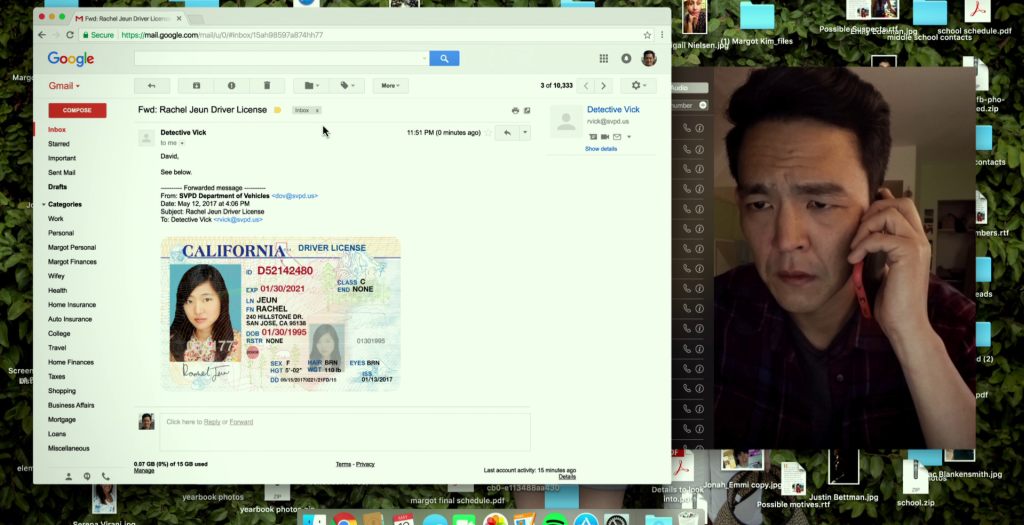1024x525 pixels.
Task: Open the Margot Personal category label
Action: pos(72,247)
